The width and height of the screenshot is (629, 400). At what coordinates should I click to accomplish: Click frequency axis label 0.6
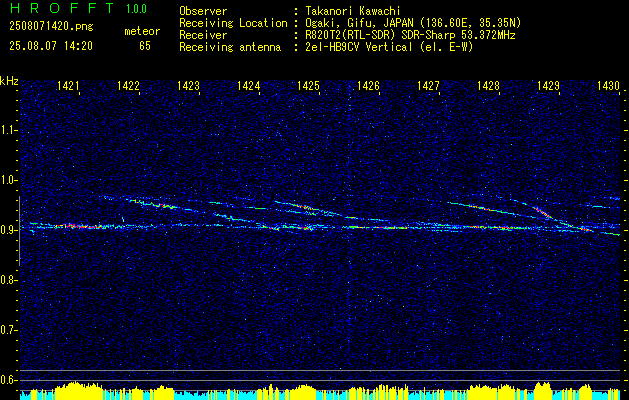8,380
